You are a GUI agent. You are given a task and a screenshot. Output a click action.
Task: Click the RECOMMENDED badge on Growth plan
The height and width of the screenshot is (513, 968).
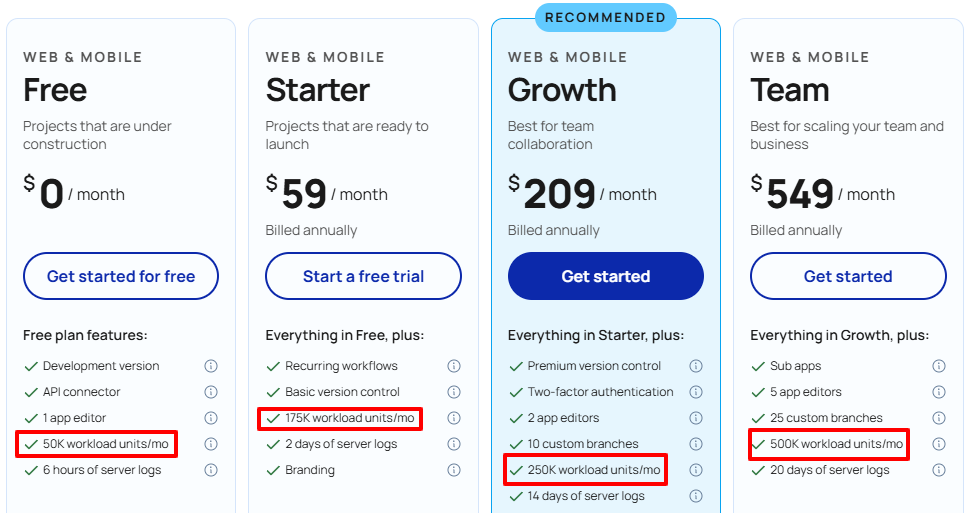point(606,18)
